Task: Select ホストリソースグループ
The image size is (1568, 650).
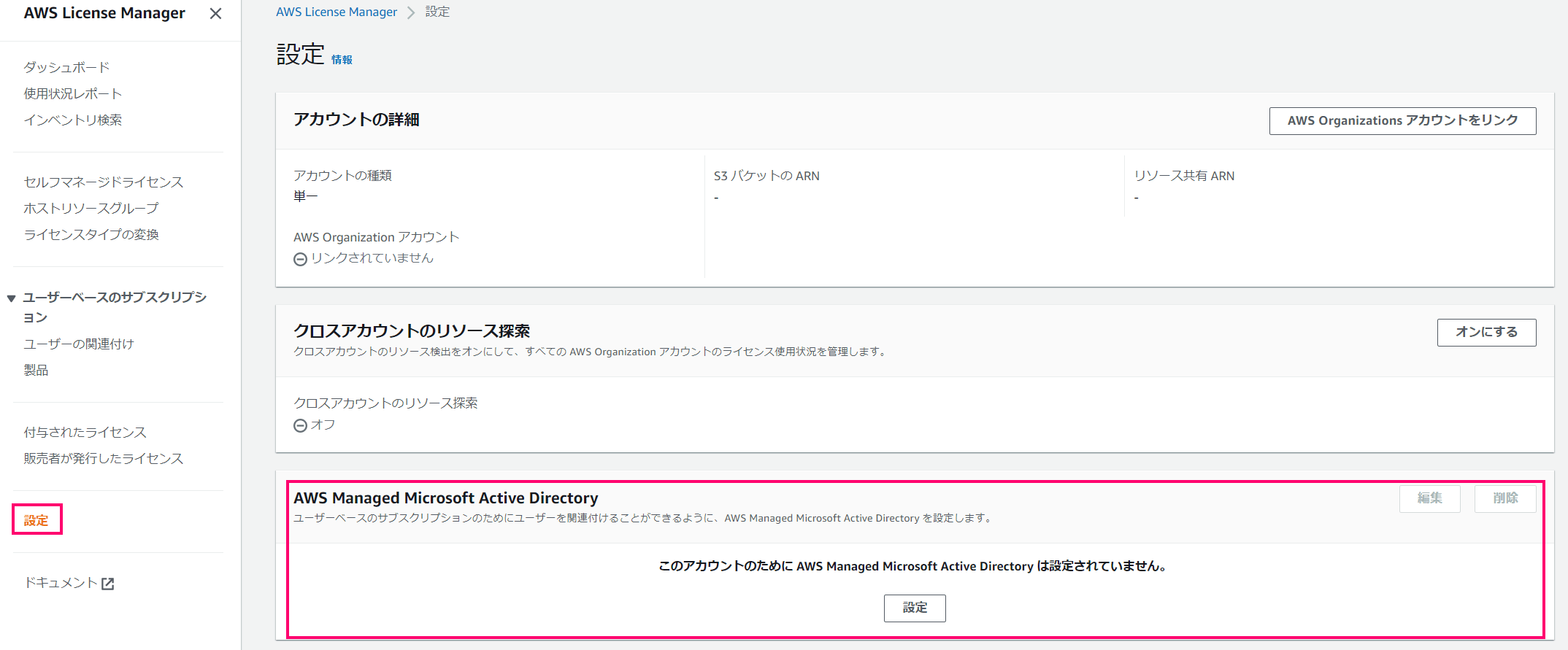Action: (x=91, y=208)
